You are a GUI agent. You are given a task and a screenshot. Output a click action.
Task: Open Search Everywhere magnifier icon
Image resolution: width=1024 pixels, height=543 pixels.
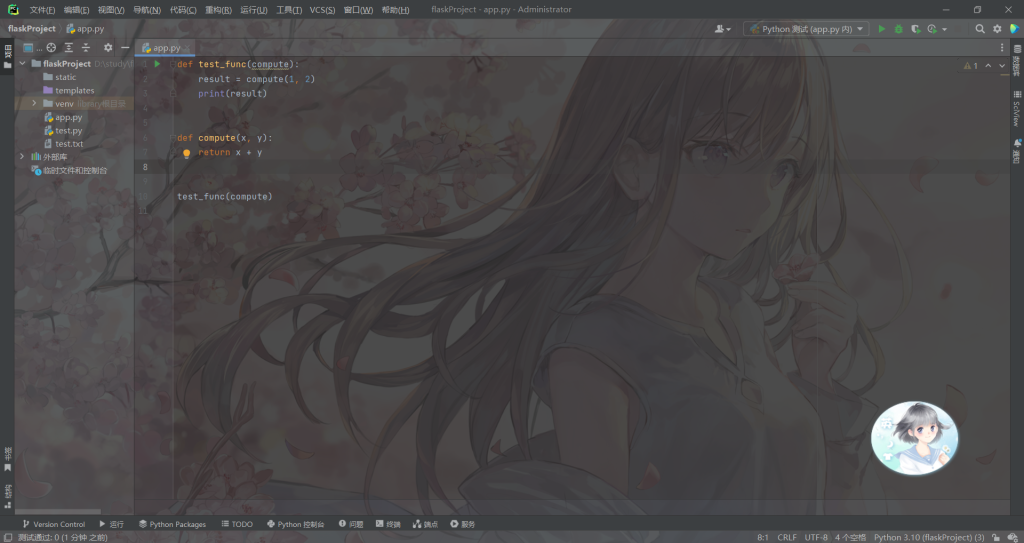coord(980,29)
